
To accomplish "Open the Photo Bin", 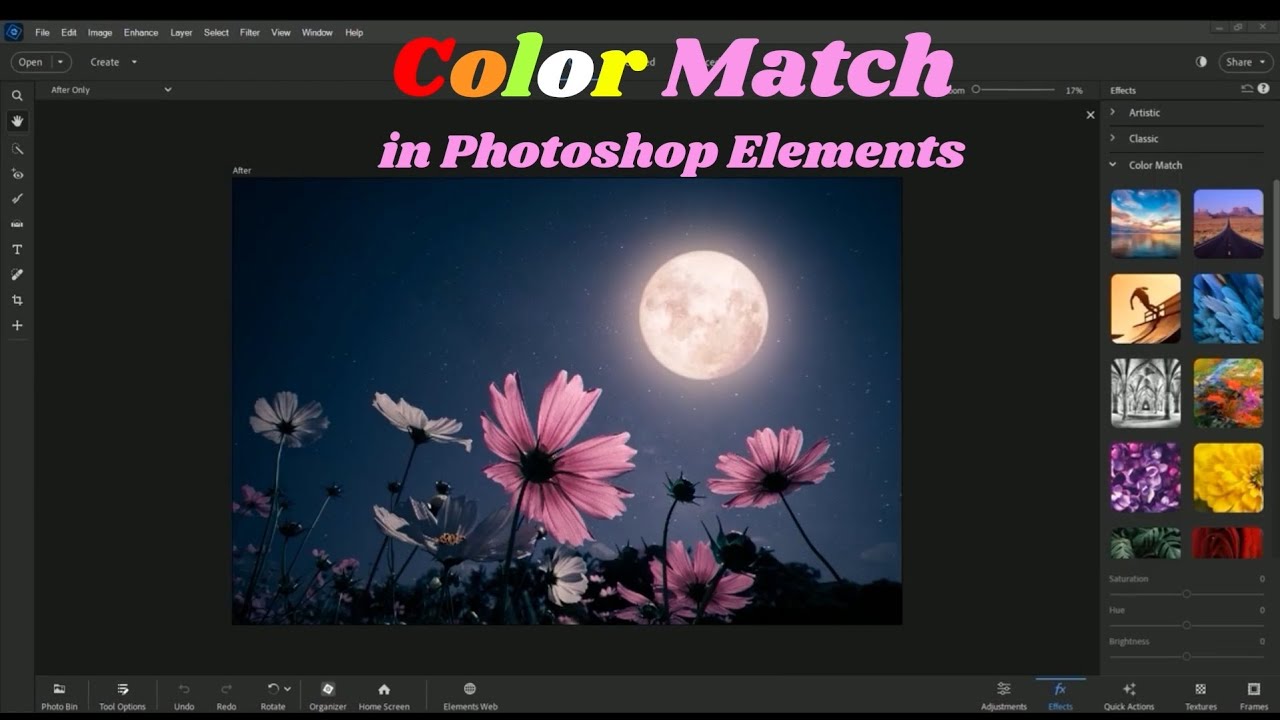I will coord(59,695).
